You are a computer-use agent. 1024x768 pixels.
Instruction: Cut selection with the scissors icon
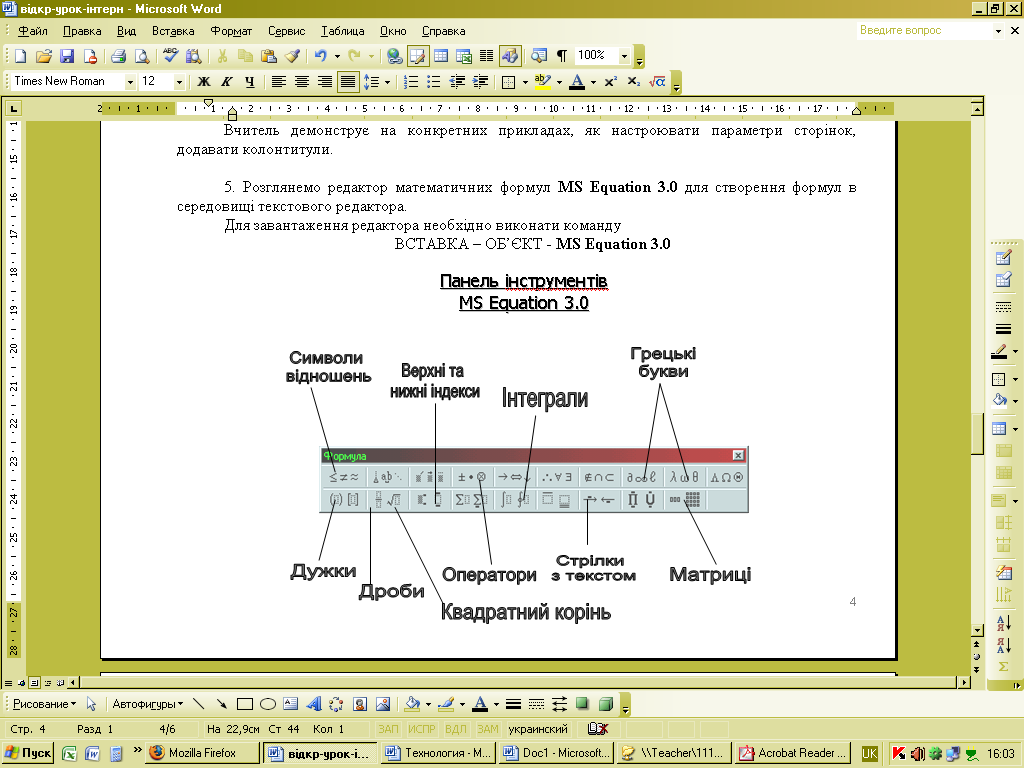(222, 56)
